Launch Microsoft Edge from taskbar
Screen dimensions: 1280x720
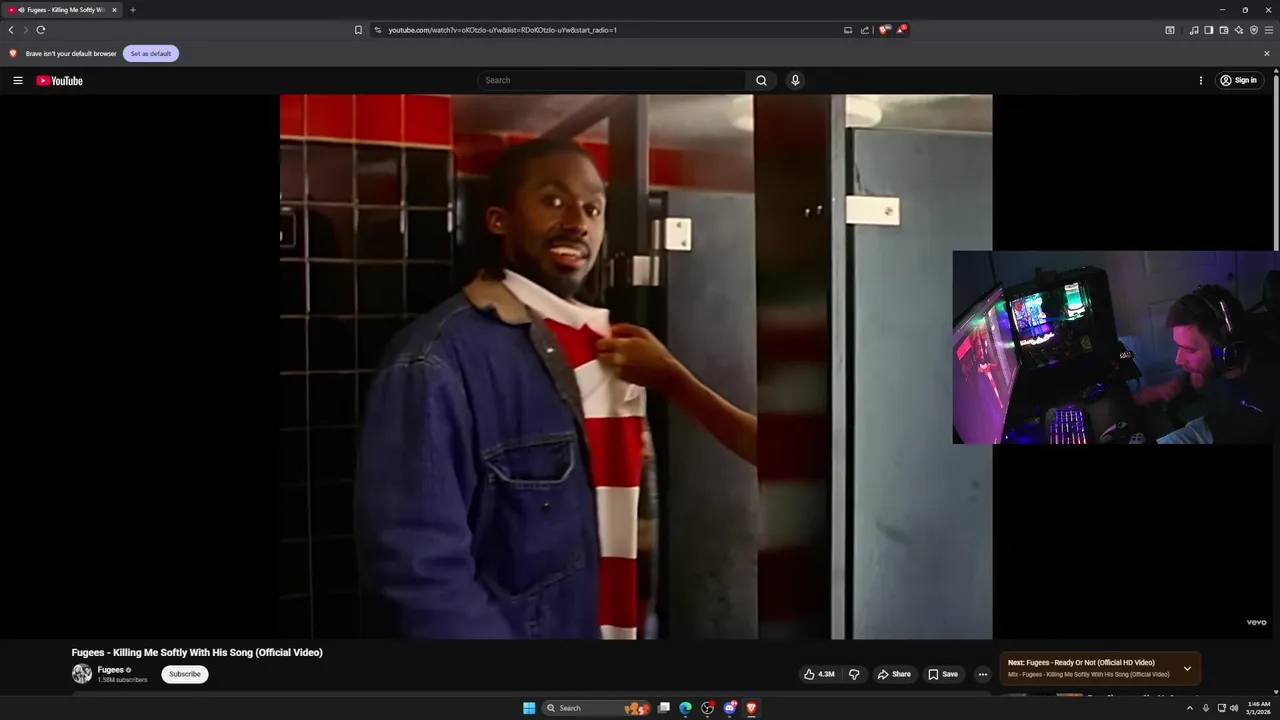[x=685, y=708]
